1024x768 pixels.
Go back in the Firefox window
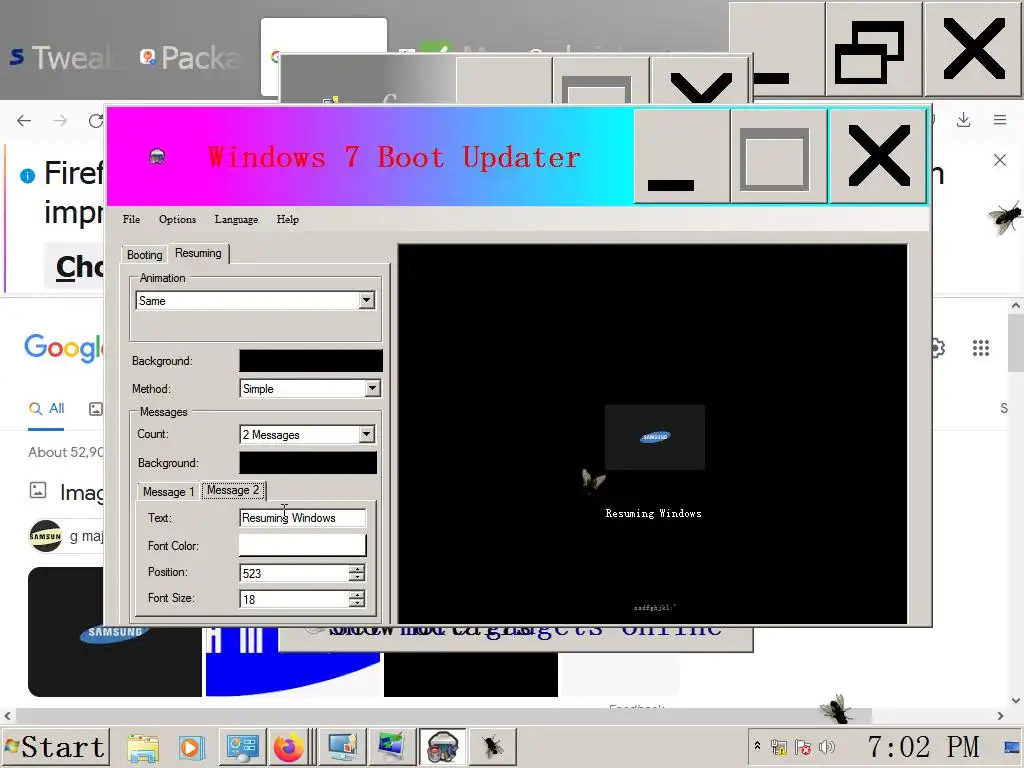coord(24,121)
